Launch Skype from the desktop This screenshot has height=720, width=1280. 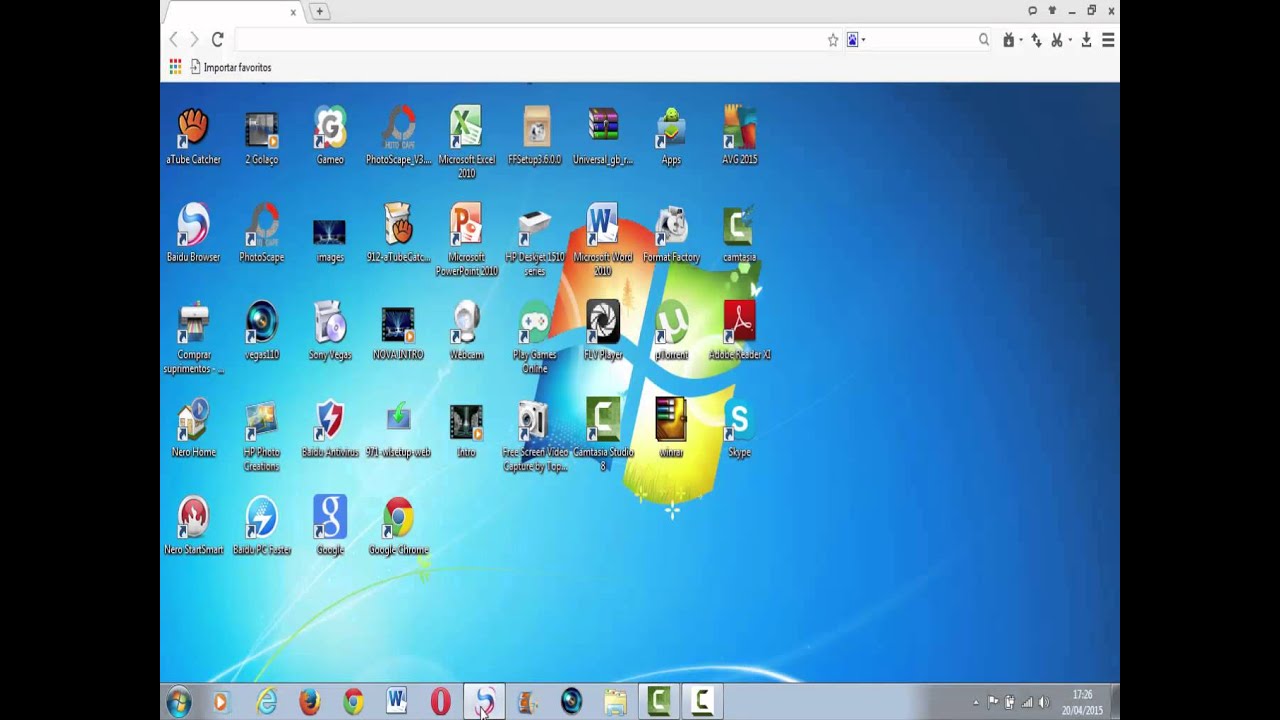pos(740,428)
